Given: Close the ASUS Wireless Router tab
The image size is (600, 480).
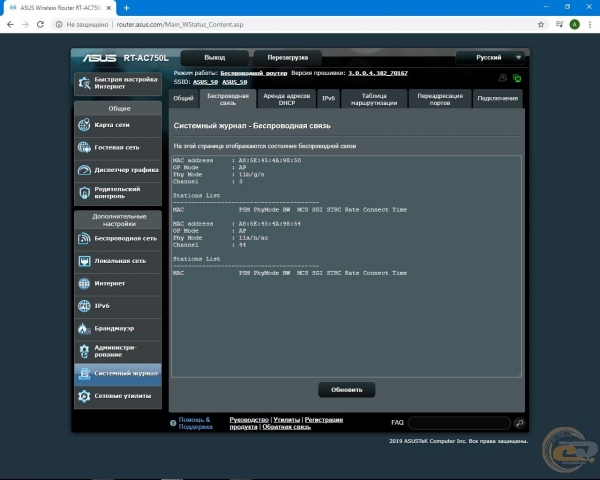Looking at the screenshot, I should 109,8.
